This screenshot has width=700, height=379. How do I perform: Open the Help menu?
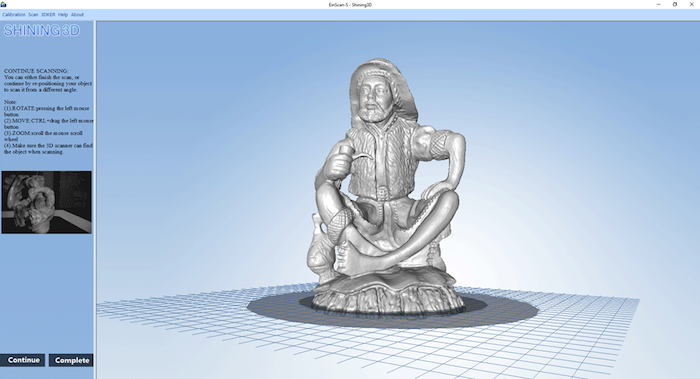(x=63, y=15)
